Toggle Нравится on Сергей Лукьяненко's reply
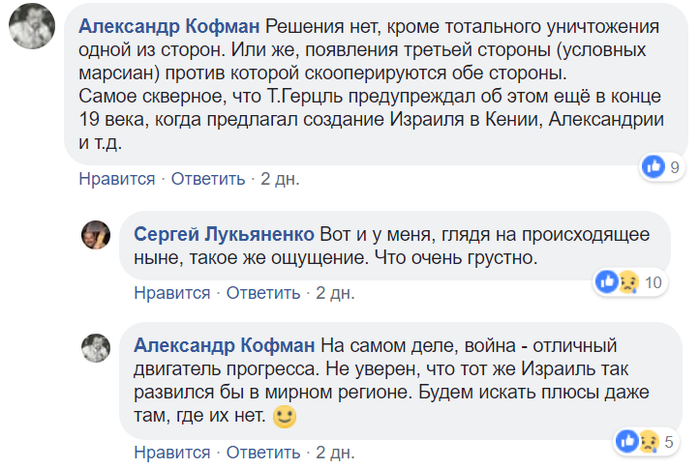700x469 pixels. [172, 293]
